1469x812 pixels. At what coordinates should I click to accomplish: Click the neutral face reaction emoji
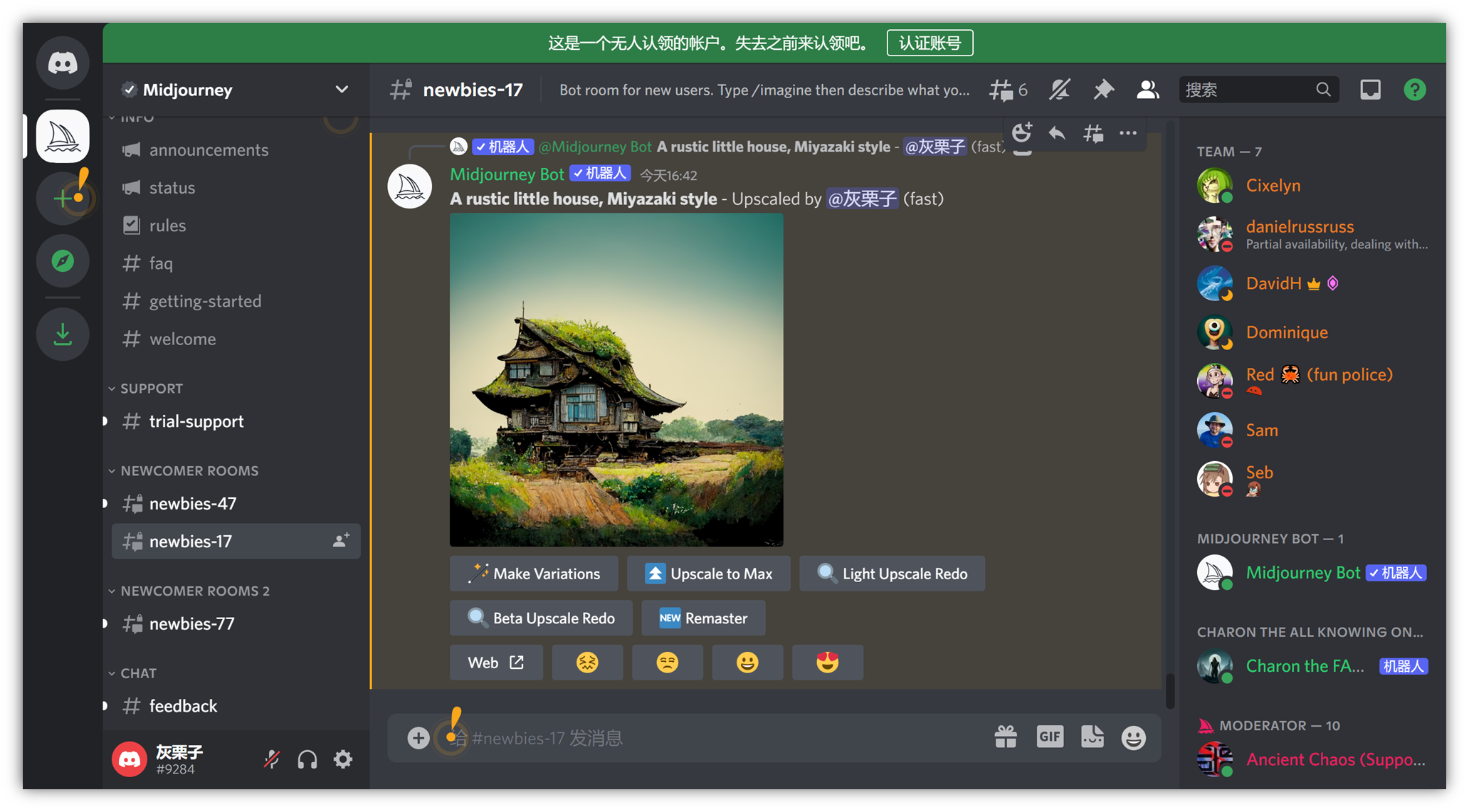pyautogui.click(x=667, y=661)
